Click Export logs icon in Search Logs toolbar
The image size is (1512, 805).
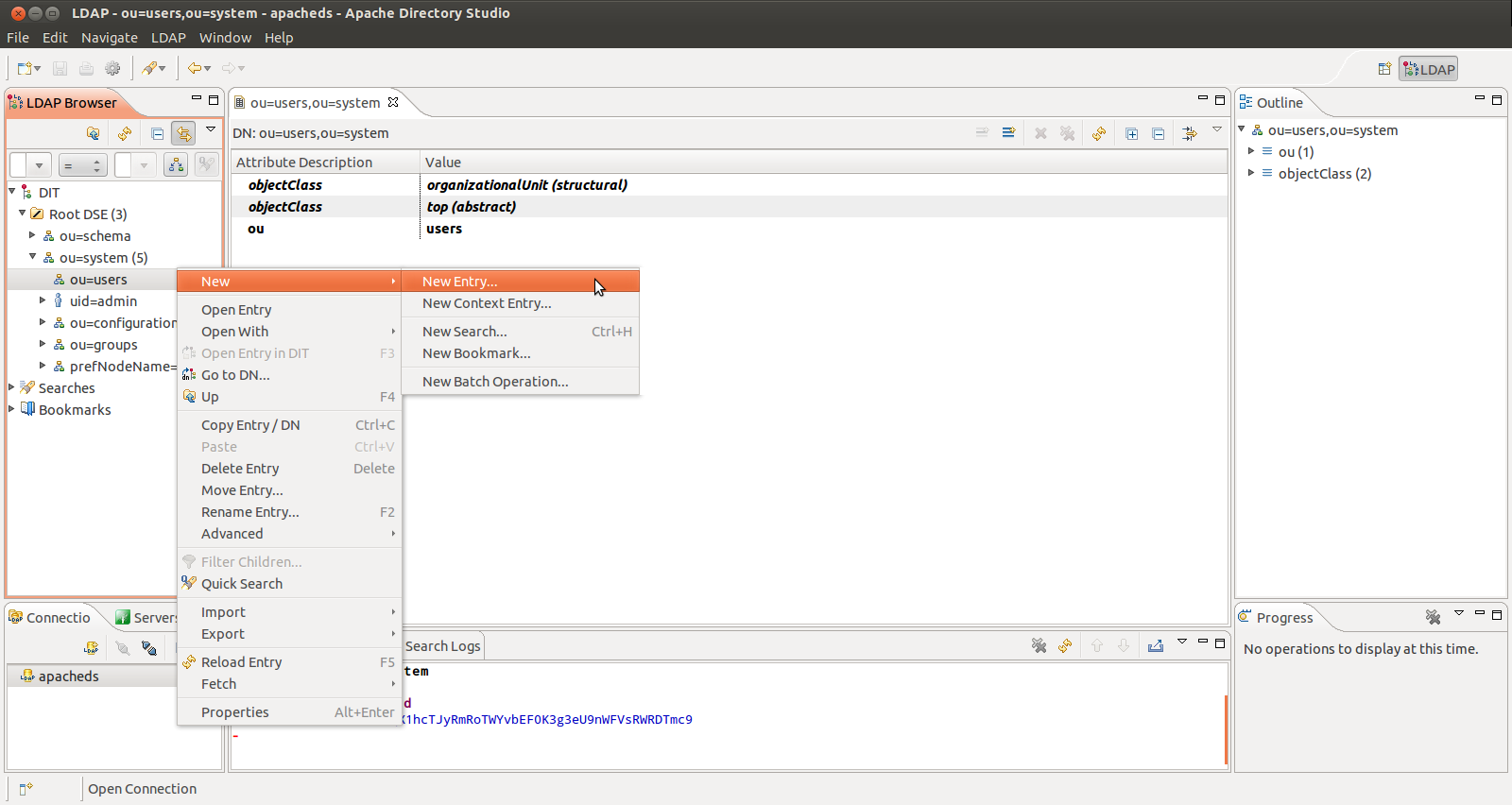click(x=1156, y=645)
